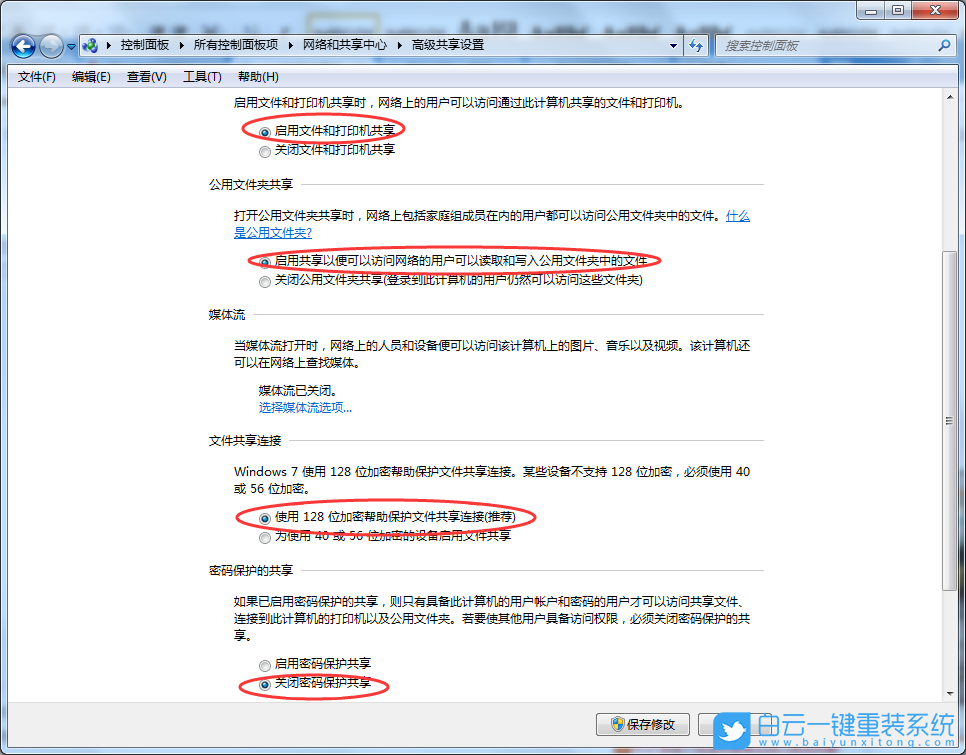Click the network icon at the address bar start
Viewport: 966px width, 755px height.
click(90, 46)
